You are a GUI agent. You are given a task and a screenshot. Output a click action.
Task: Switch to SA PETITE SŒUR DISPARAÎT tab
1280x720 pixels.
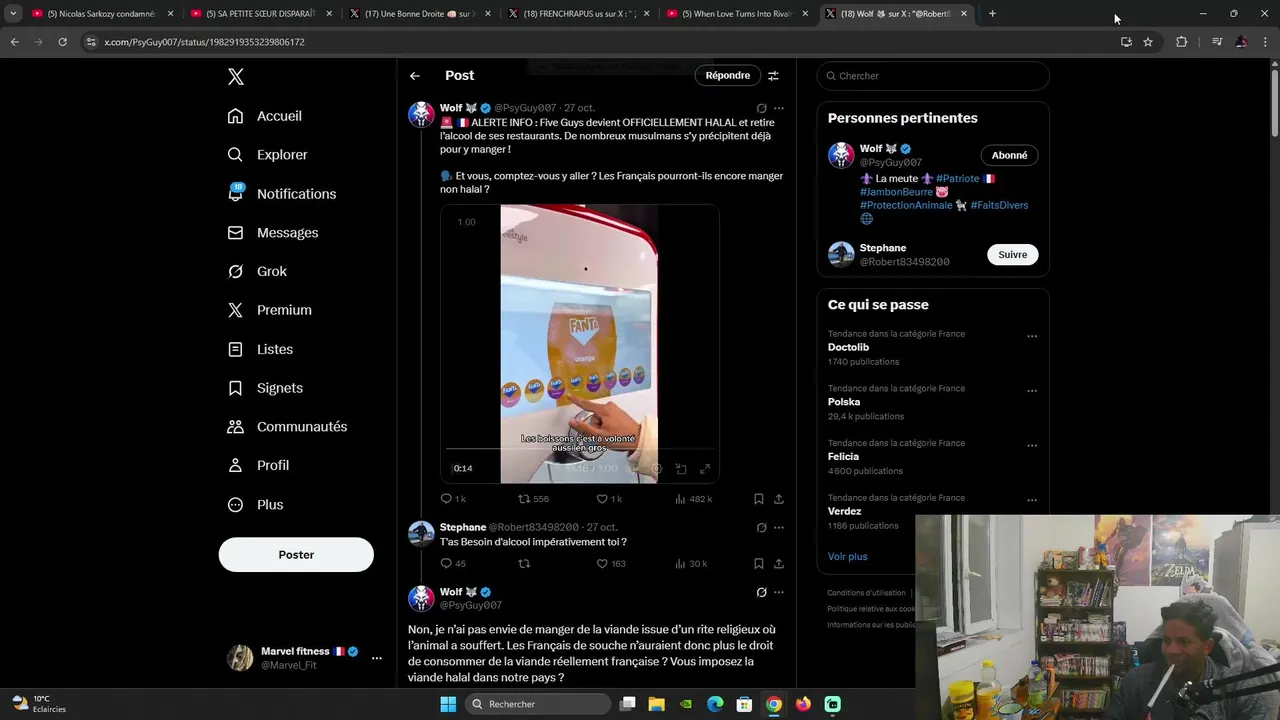(260, 14)
